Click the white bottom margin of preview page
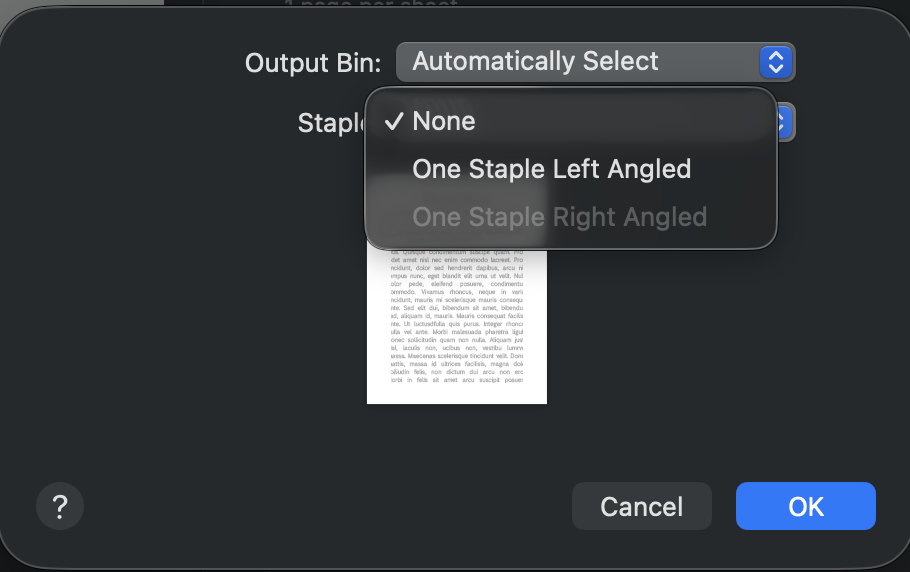 click(x=457, y=394)
